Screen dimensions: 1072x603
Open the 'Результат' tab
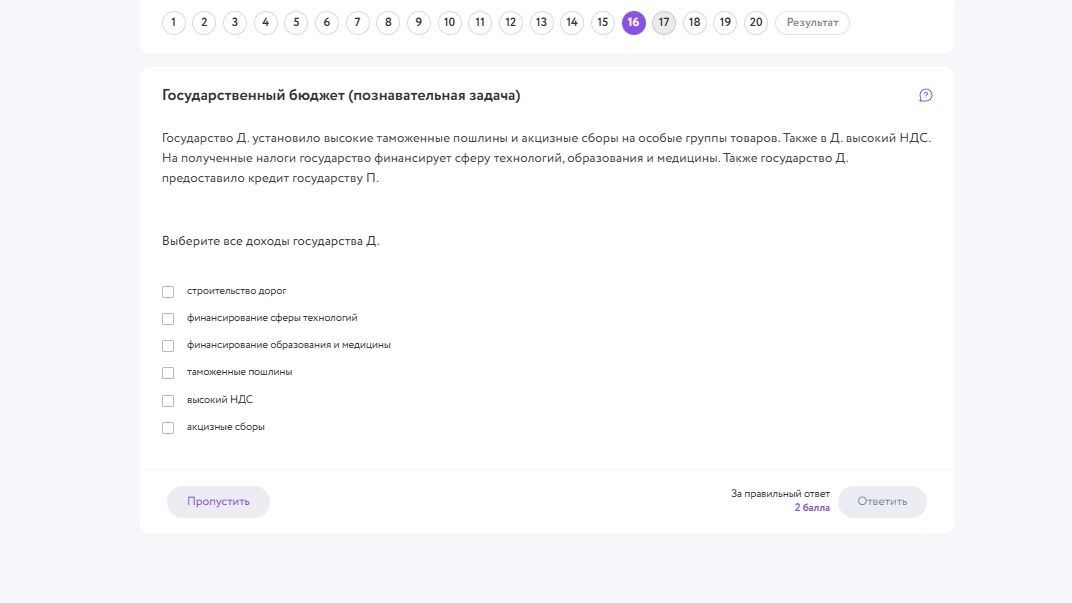tap(812, 23)
